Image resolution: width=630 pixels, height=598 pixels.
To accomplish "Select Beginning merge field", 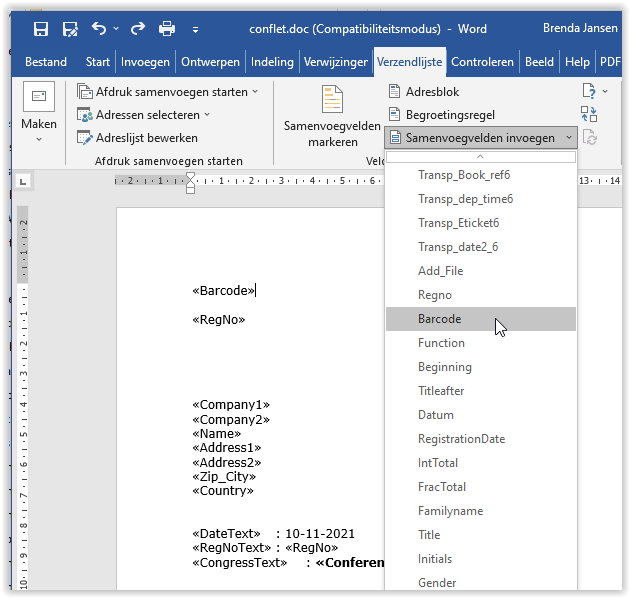I will coord(481,367).
